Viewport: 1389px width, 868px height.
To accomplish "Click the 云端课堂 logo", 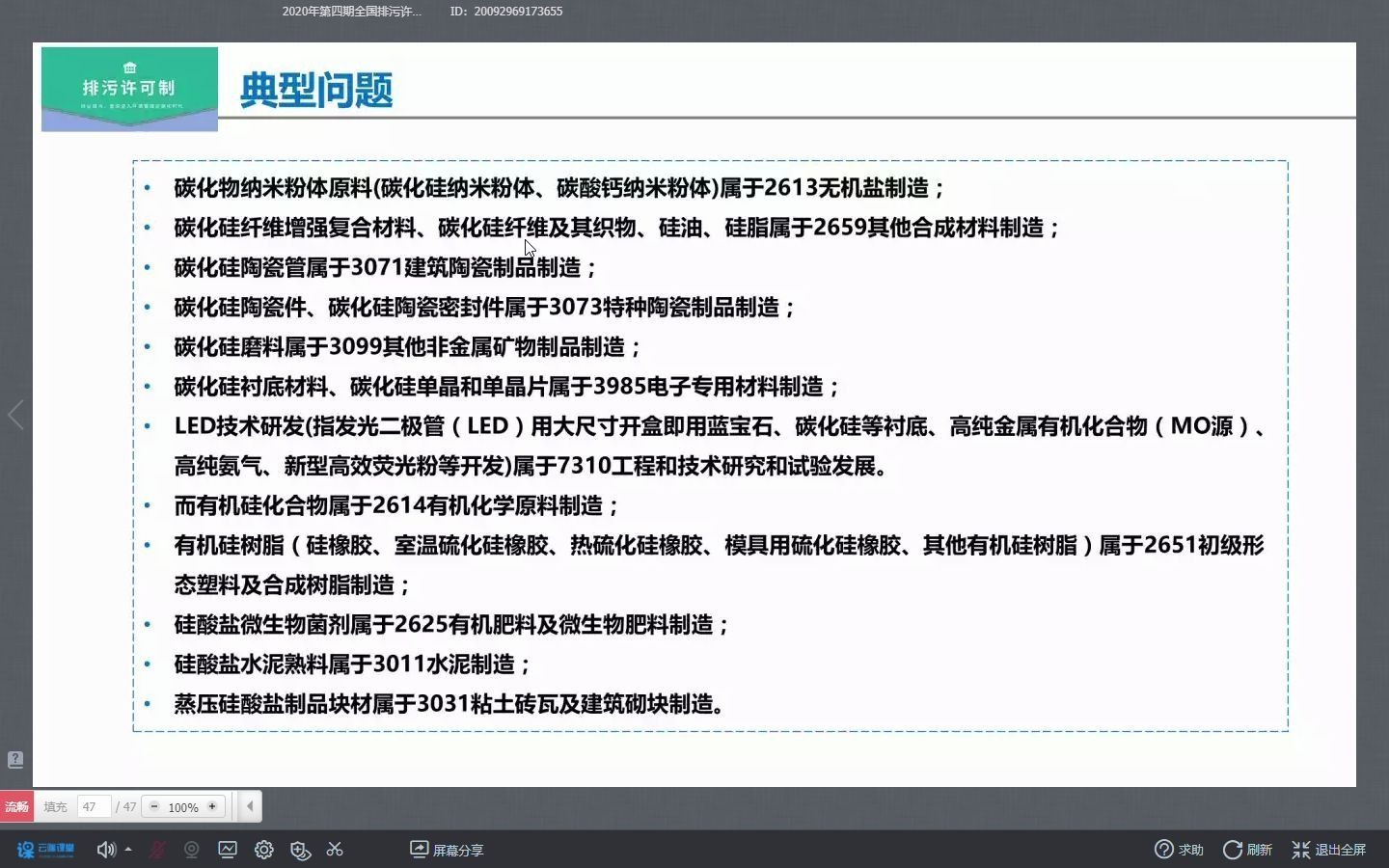I will (x=45, y=850).
